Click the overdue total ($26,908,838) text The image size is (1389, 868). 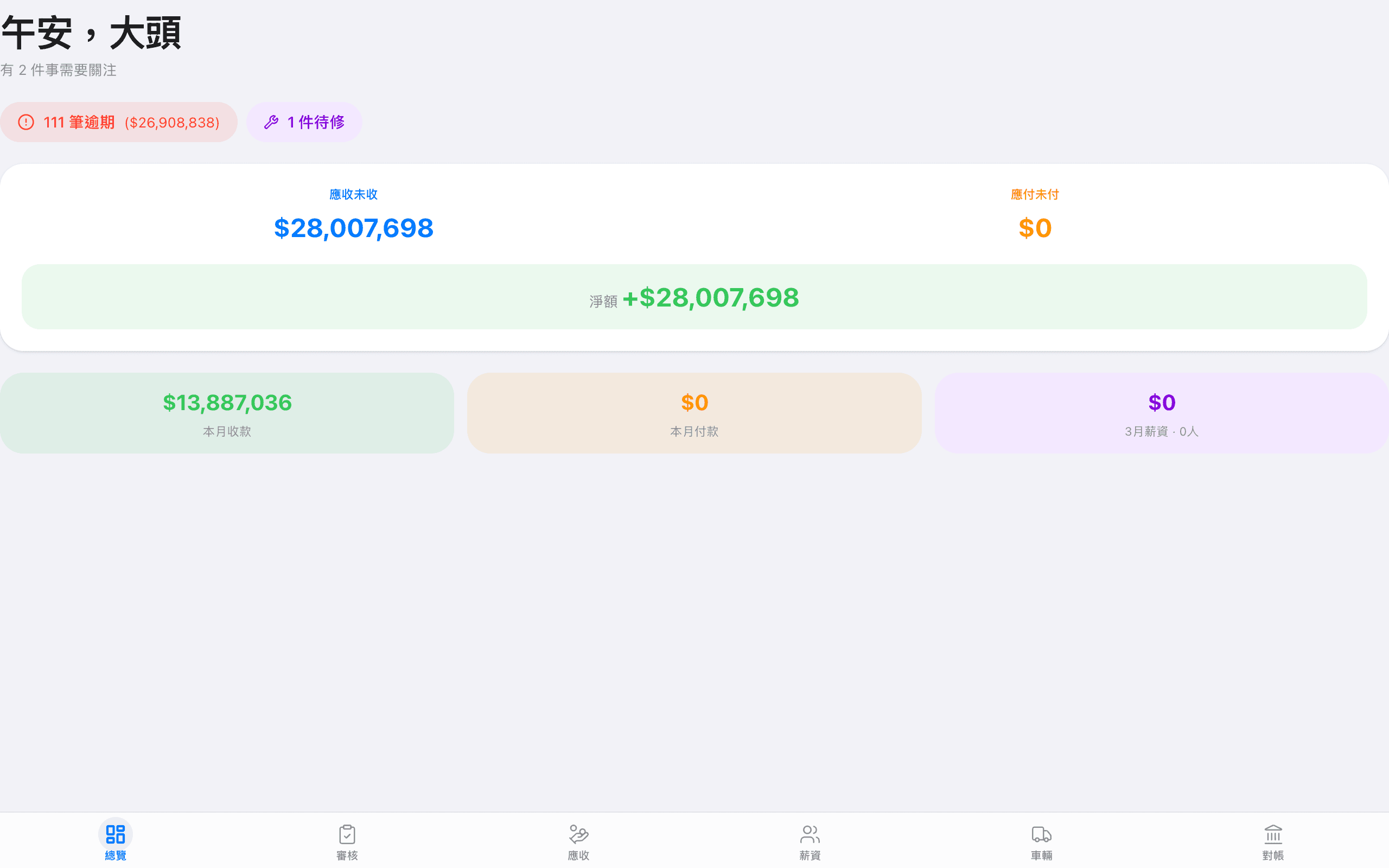click(x=172, y=123)
